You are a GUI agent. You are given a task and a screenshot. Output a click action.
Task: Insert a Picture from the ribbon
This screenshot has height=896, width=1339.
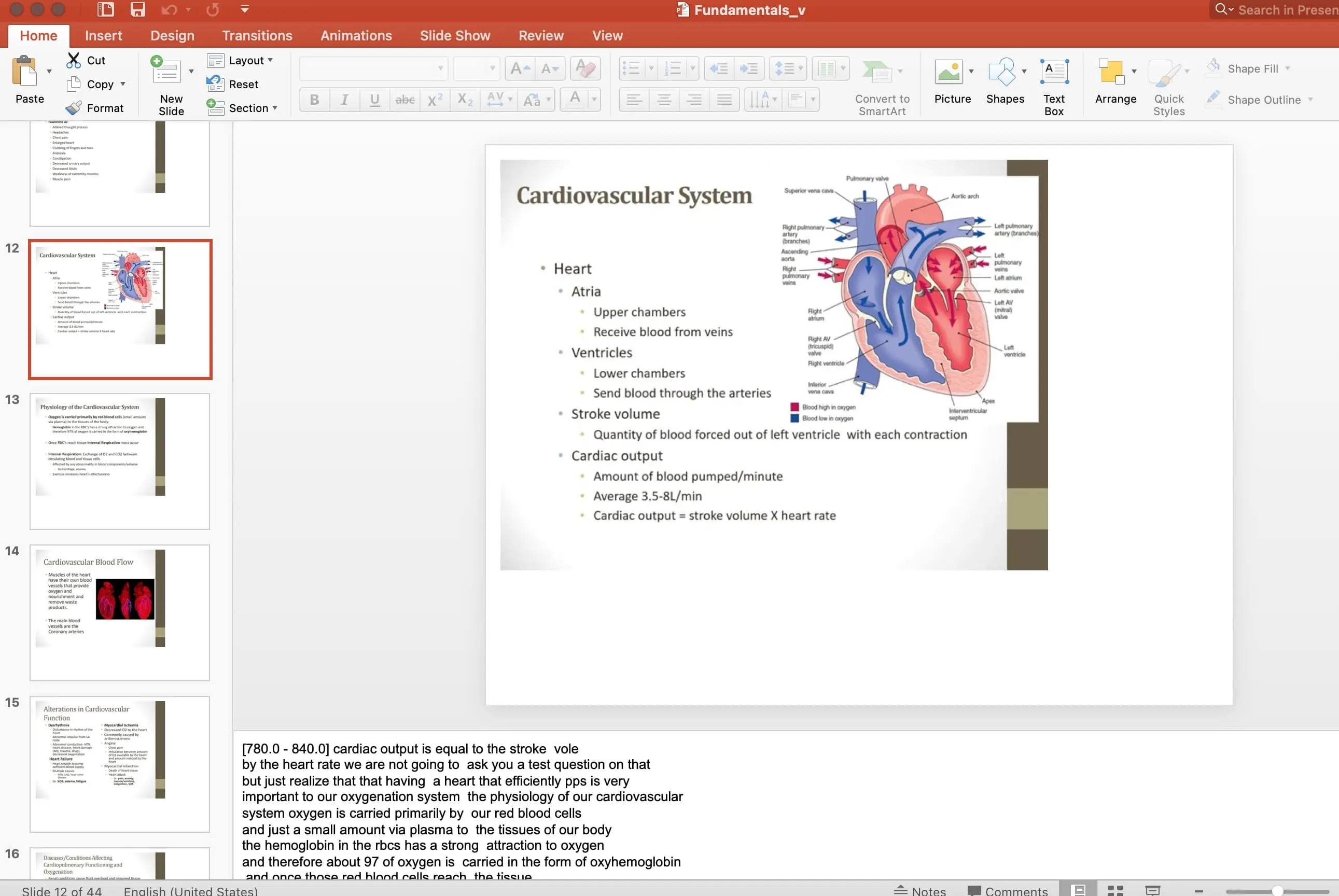click(952, 83)
